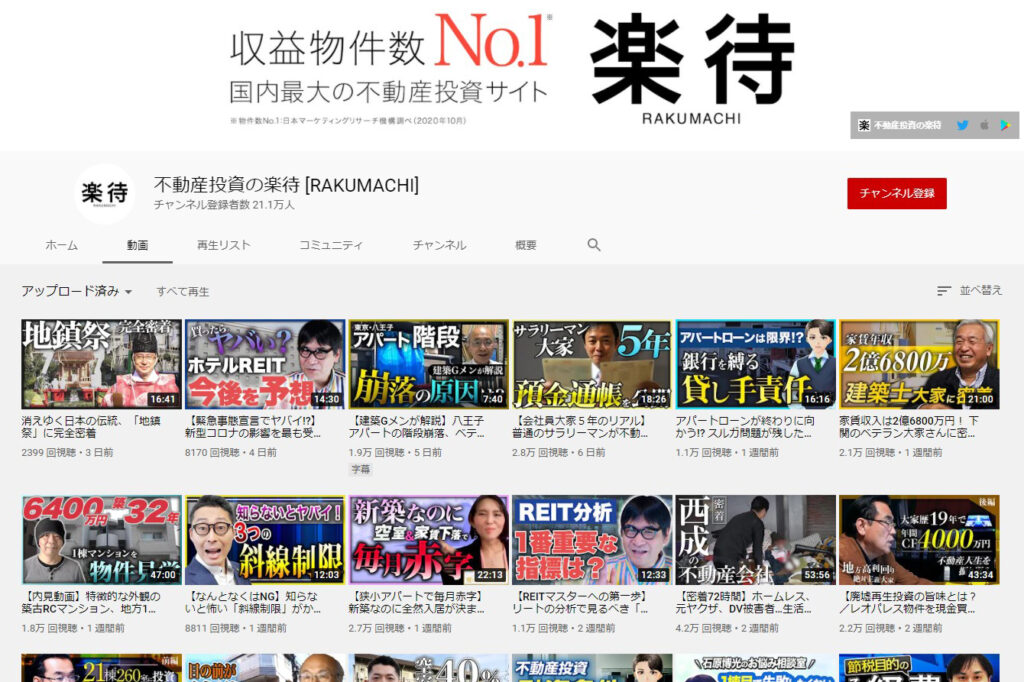Click the 楽待 channel avatar
The width and height of the screenshot is (1024, 682).
[104, 193]
